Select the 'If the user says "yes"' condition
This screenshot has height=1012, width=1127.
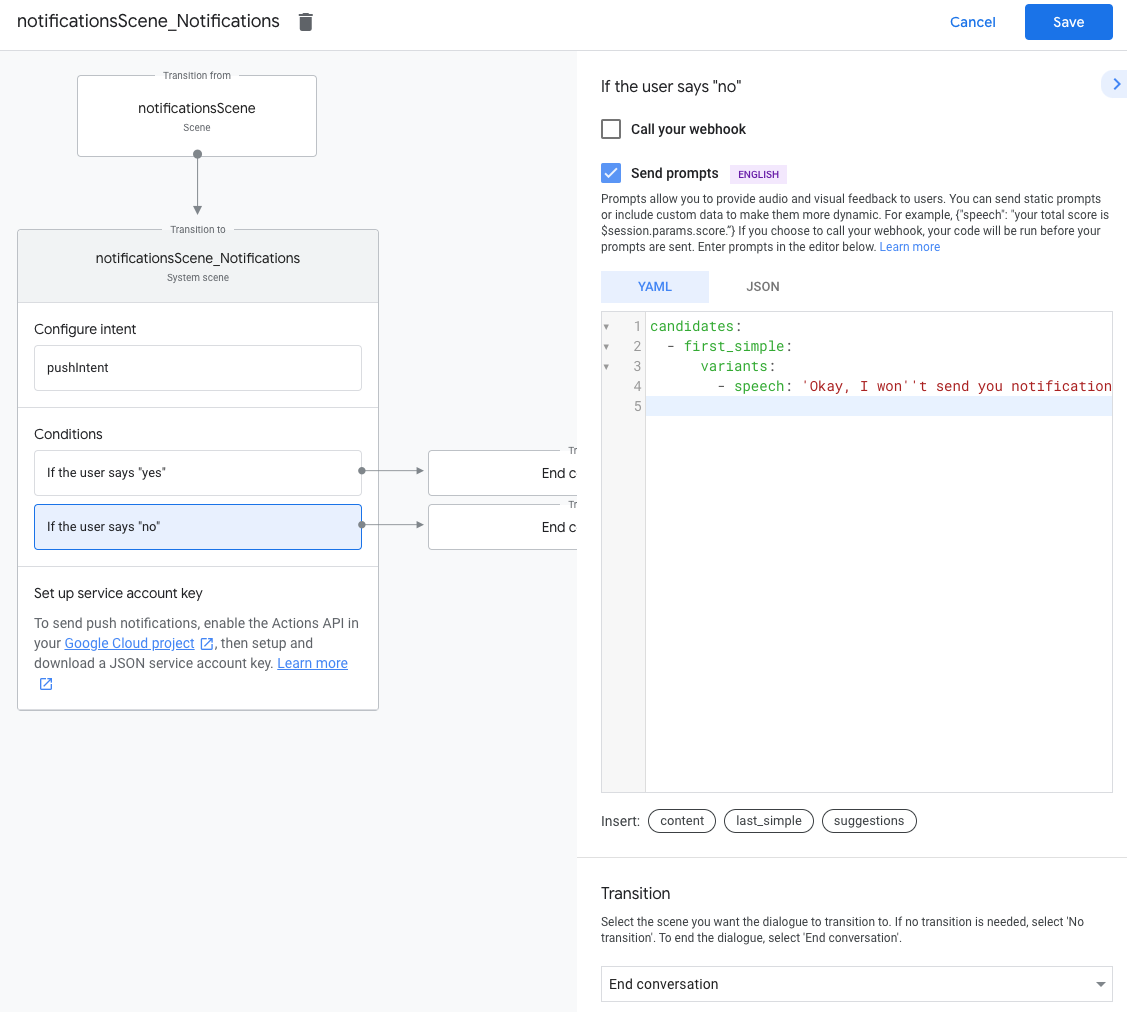pyautogui.click(x=198, y=473)
